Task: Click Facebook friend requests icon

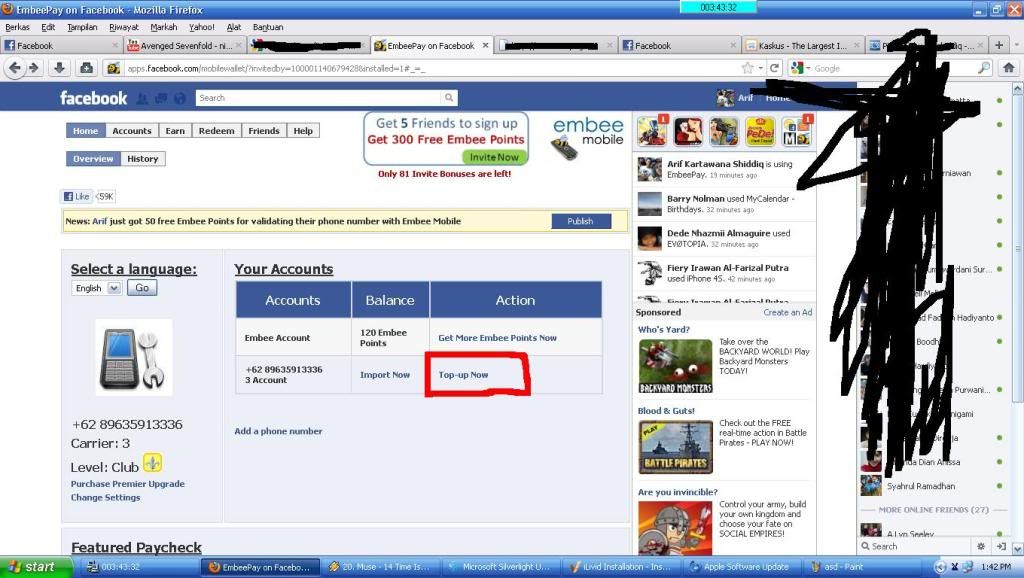Action: (142, 99)
